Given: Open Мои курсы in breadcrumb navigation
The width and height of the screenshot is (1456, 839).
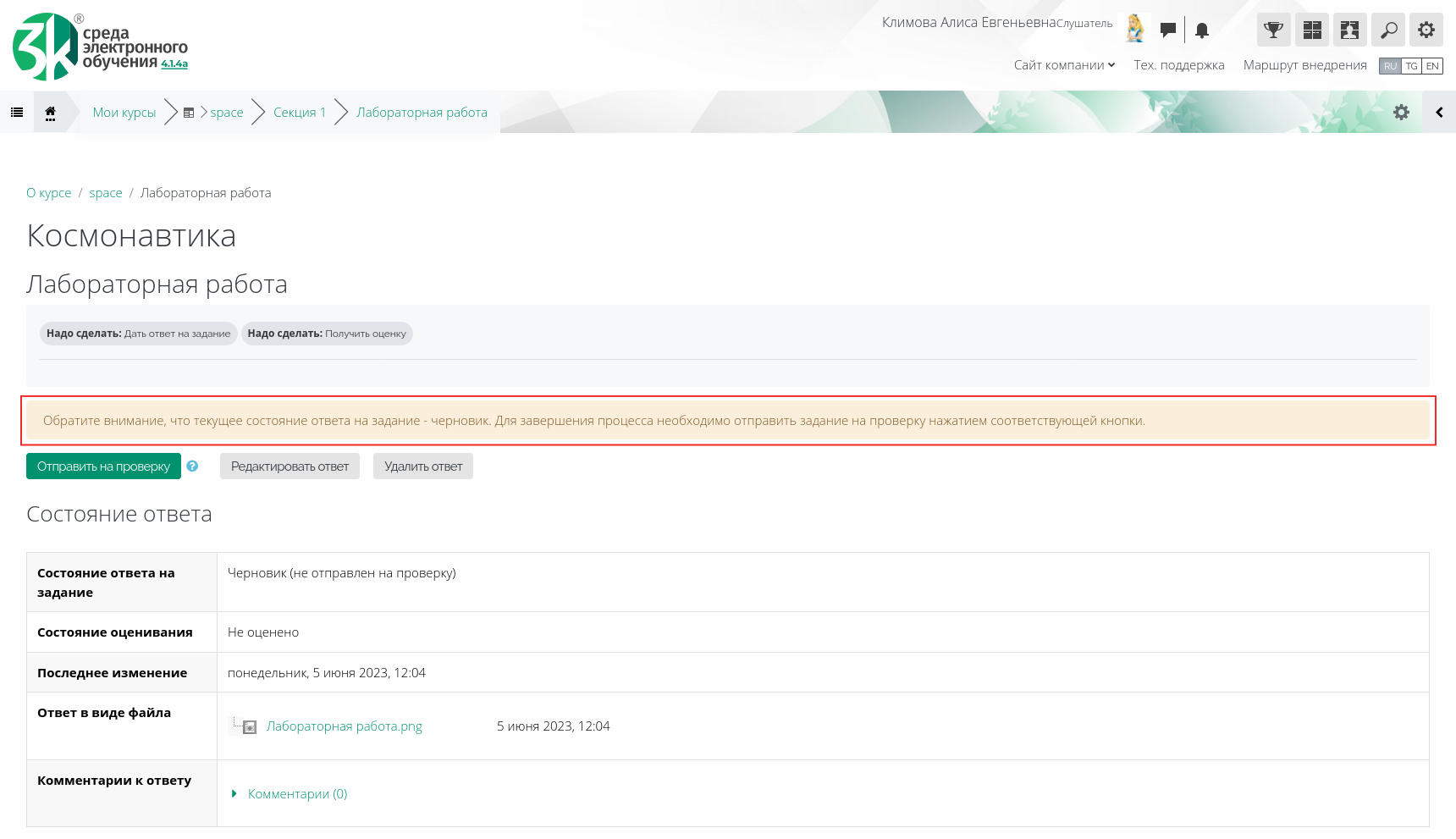Looking at the screenshot, I should click(124, 113).
